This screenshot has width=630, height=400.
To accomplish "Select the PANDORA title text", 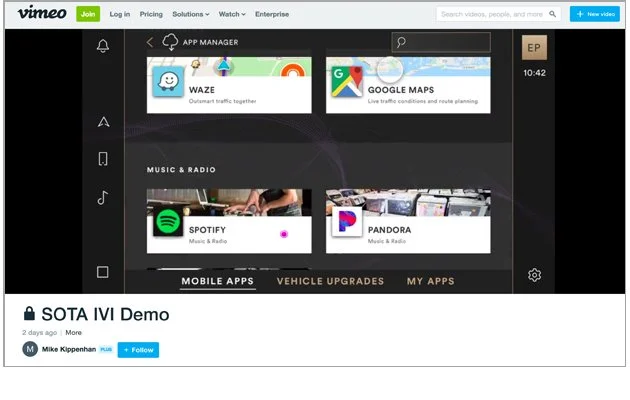I will click(389, 230).
